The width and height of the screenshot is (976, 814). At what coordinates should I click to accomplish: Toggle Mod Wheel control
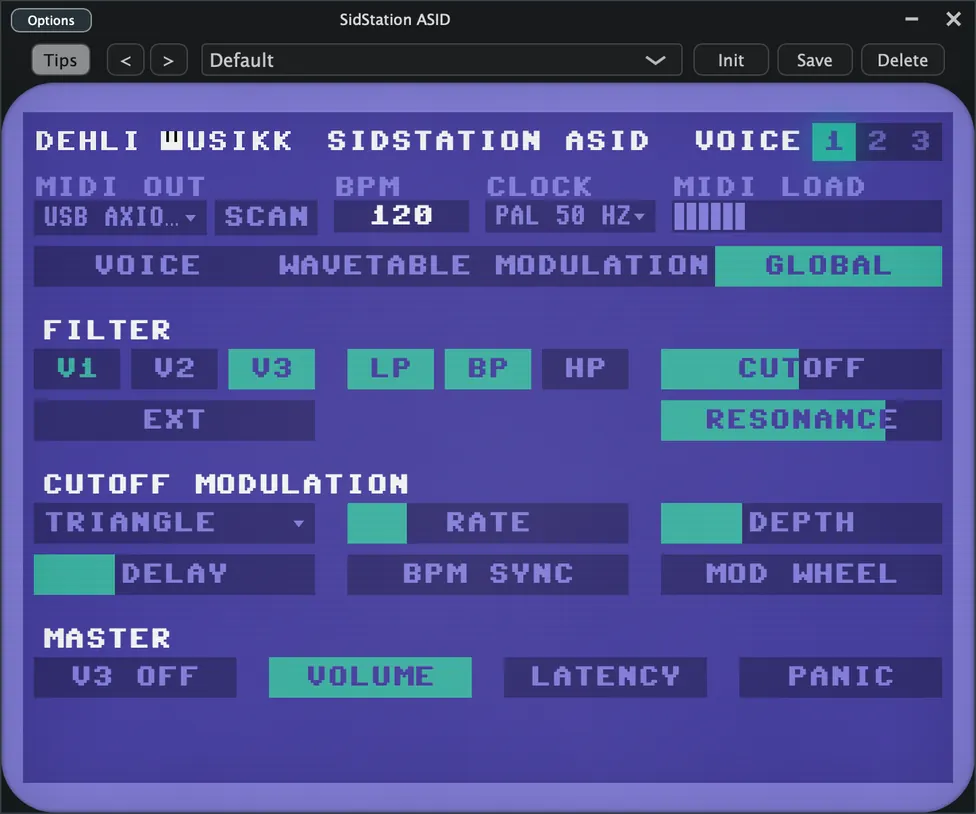(801, 574)
